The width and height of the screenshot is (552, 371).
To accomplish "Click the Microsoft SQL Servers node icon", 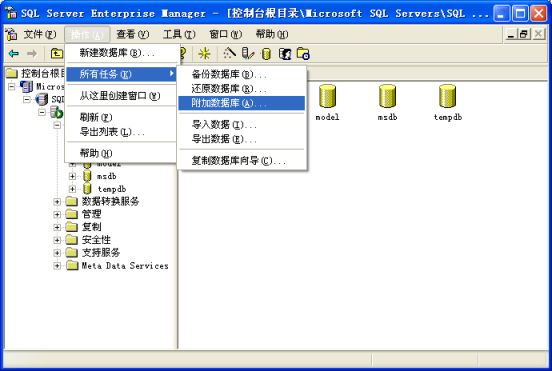I will point(26,86).
